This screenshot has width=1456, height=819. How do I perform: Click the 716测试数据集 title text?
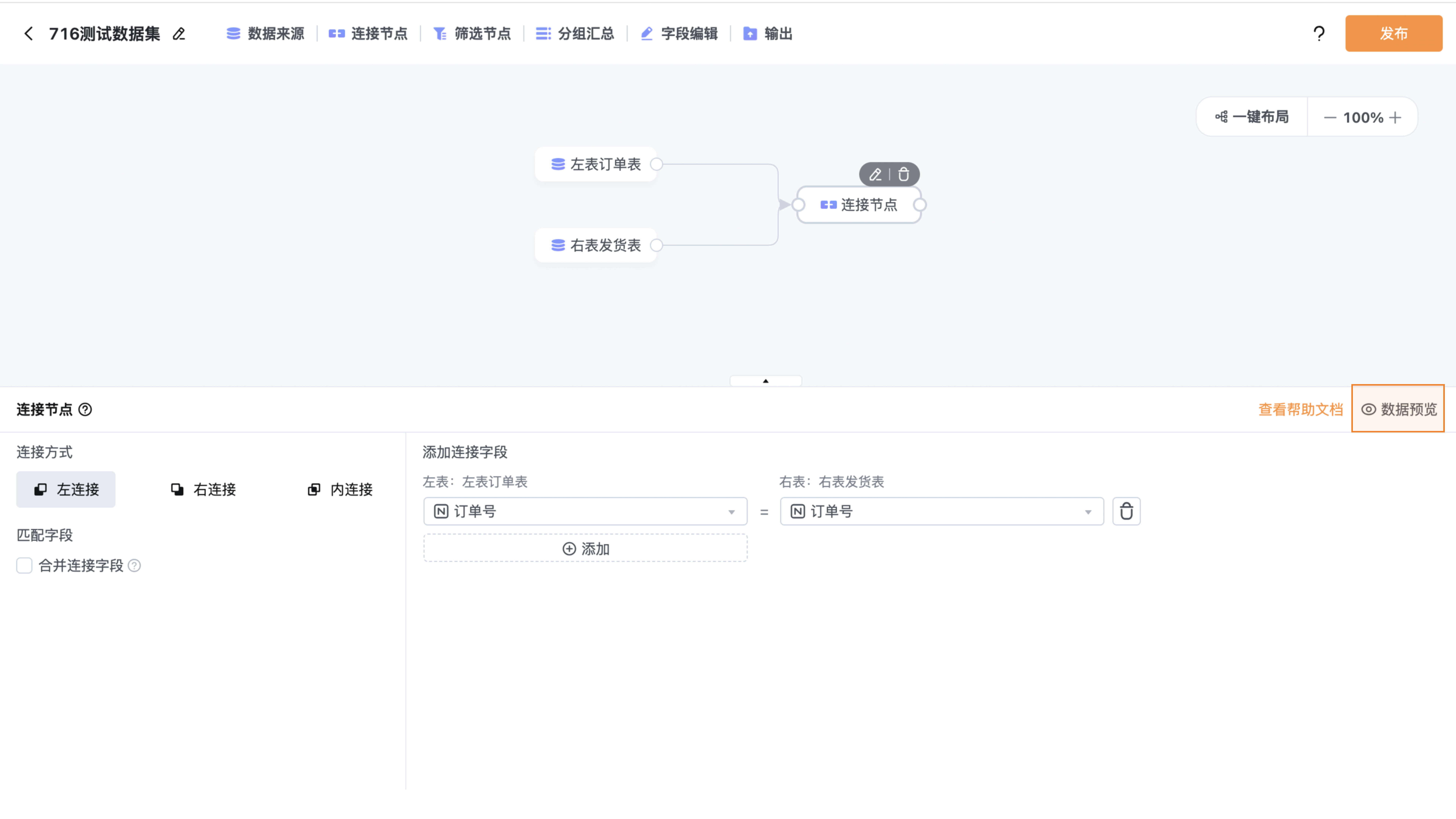pyautogui.click(x=105, y=34)
